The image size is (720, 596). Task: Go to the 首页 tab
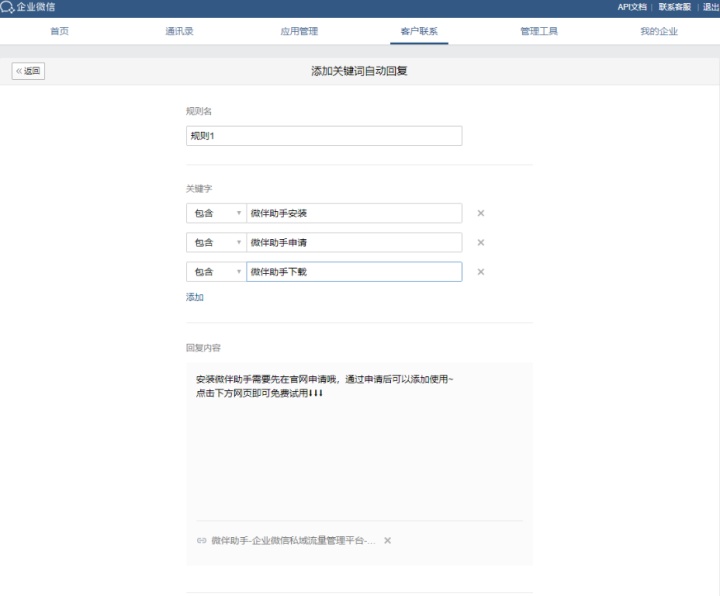[x=60, y=31]
